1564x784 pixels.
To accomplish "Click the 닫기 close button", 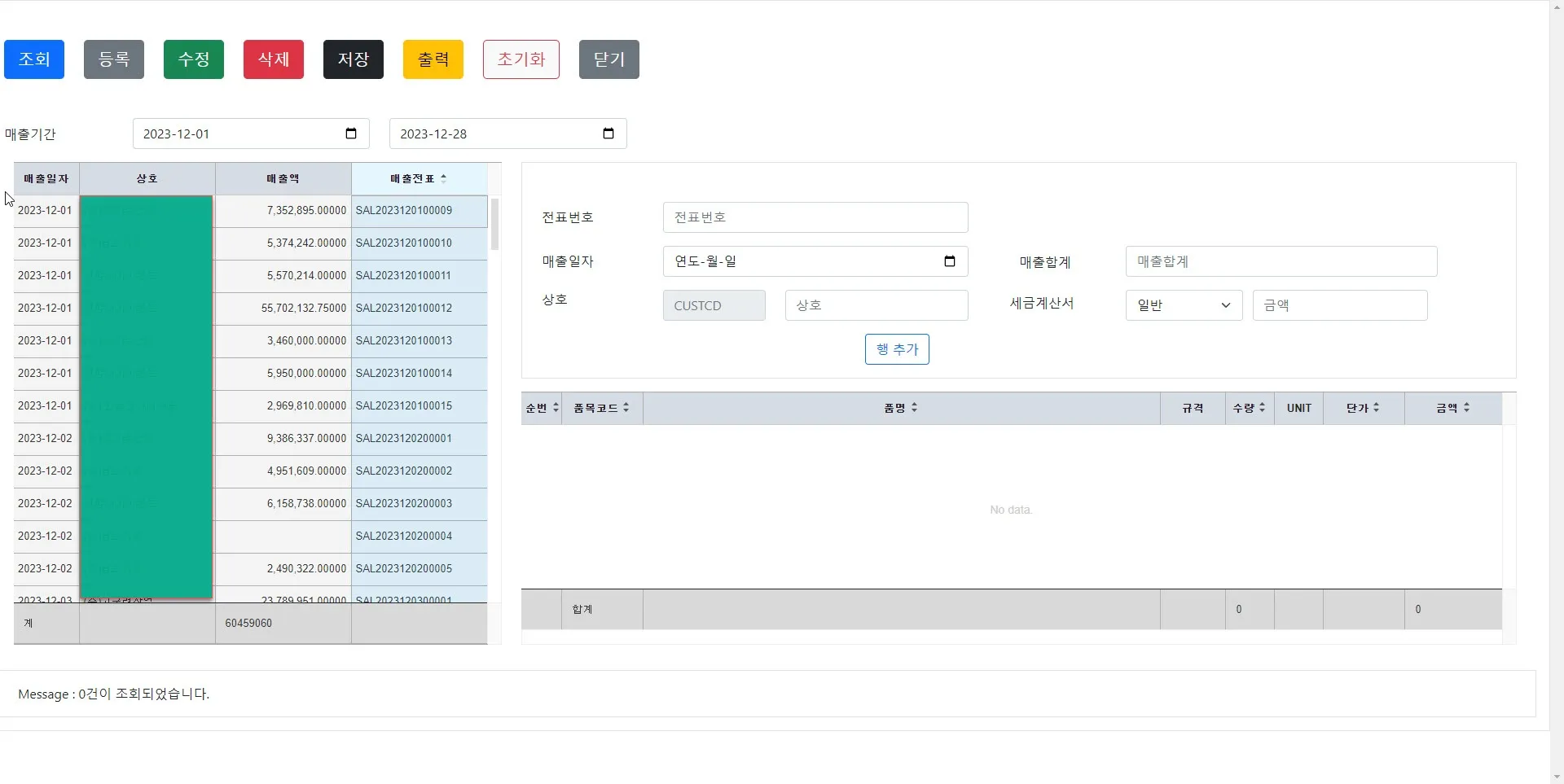I will pyautogui.click(x=609, y=59).
